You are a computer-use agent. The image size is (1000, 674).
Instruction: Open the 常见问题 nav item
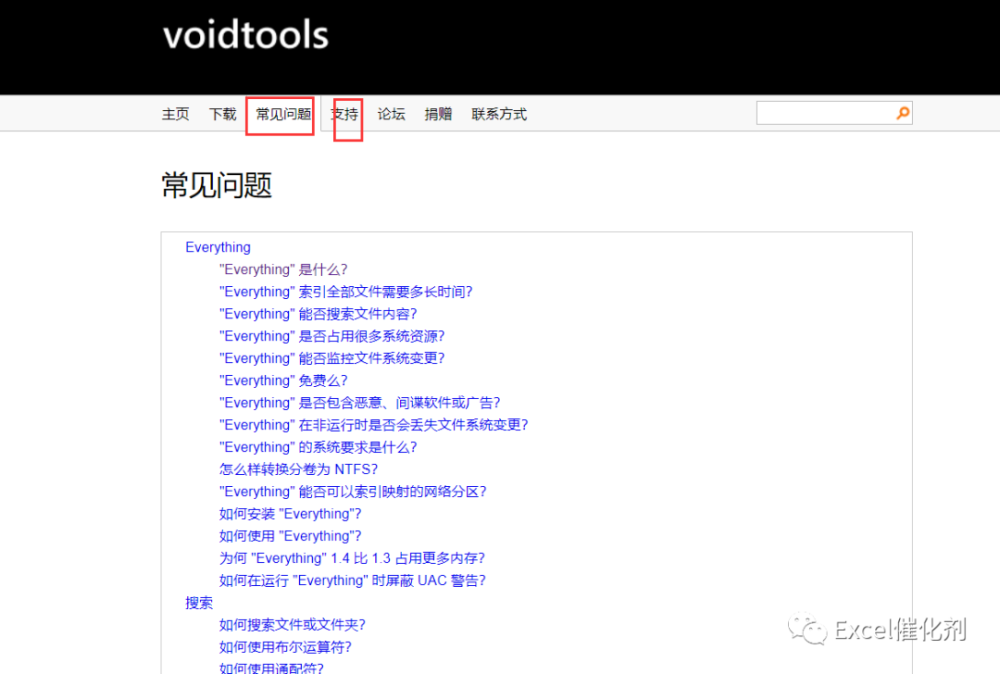coord(283,114)
